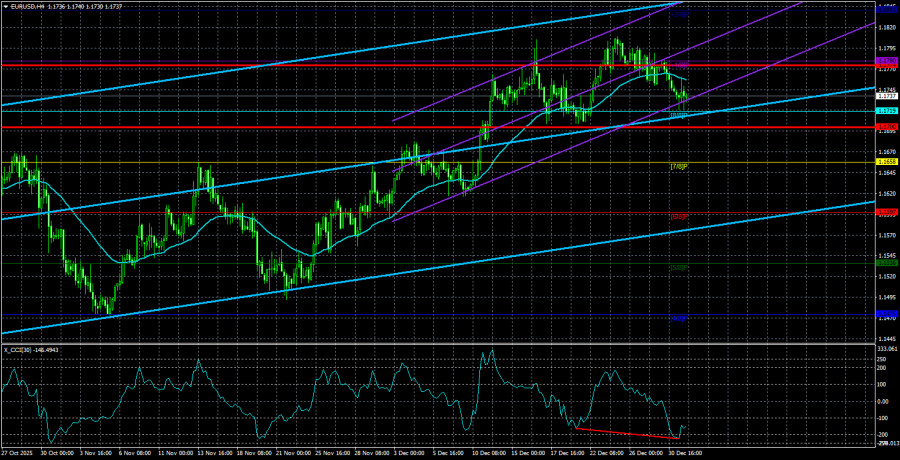Select the 30 Dec 16:00 time label
The image size is (900, 460).
click(x=687, y=452)
